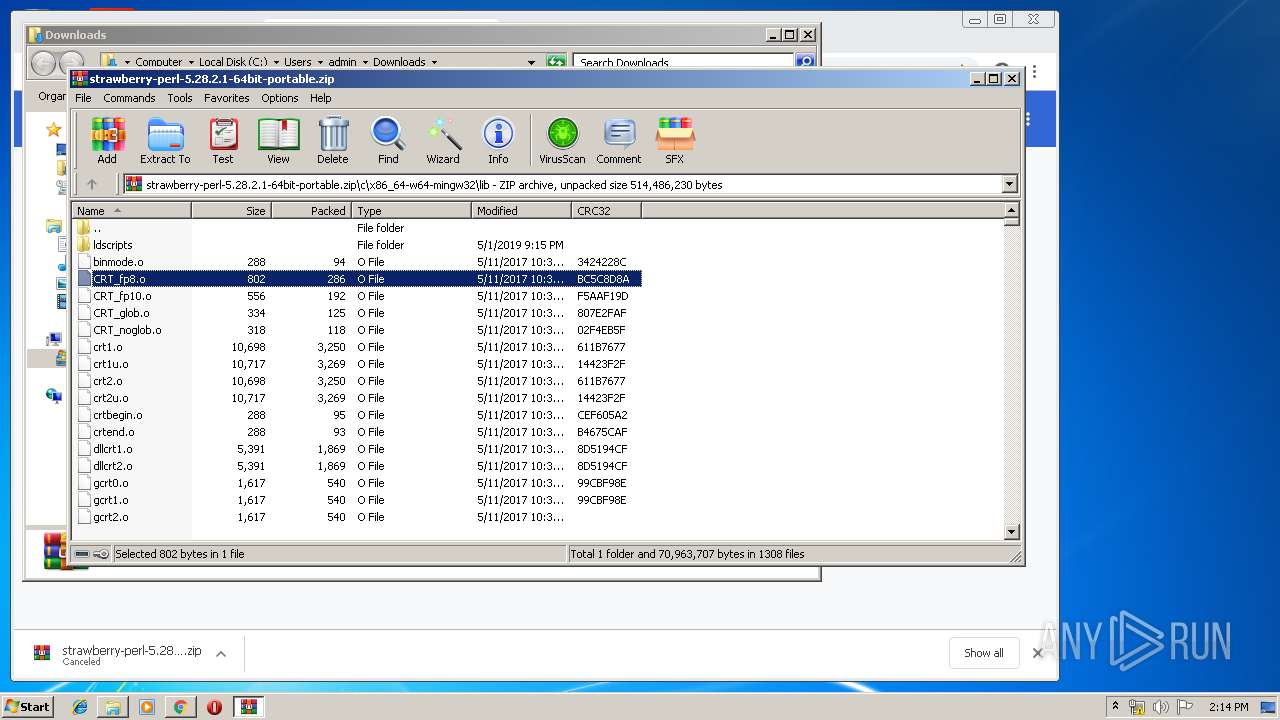The height and width of the screenshot is (720, 1280).
Task: Select file crt1u.o
Action: [x=357, y=364]
